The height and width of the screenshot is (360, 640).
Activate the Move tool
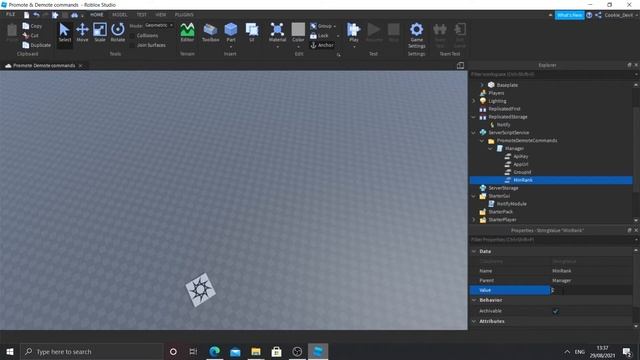click(x=82, y=32)
